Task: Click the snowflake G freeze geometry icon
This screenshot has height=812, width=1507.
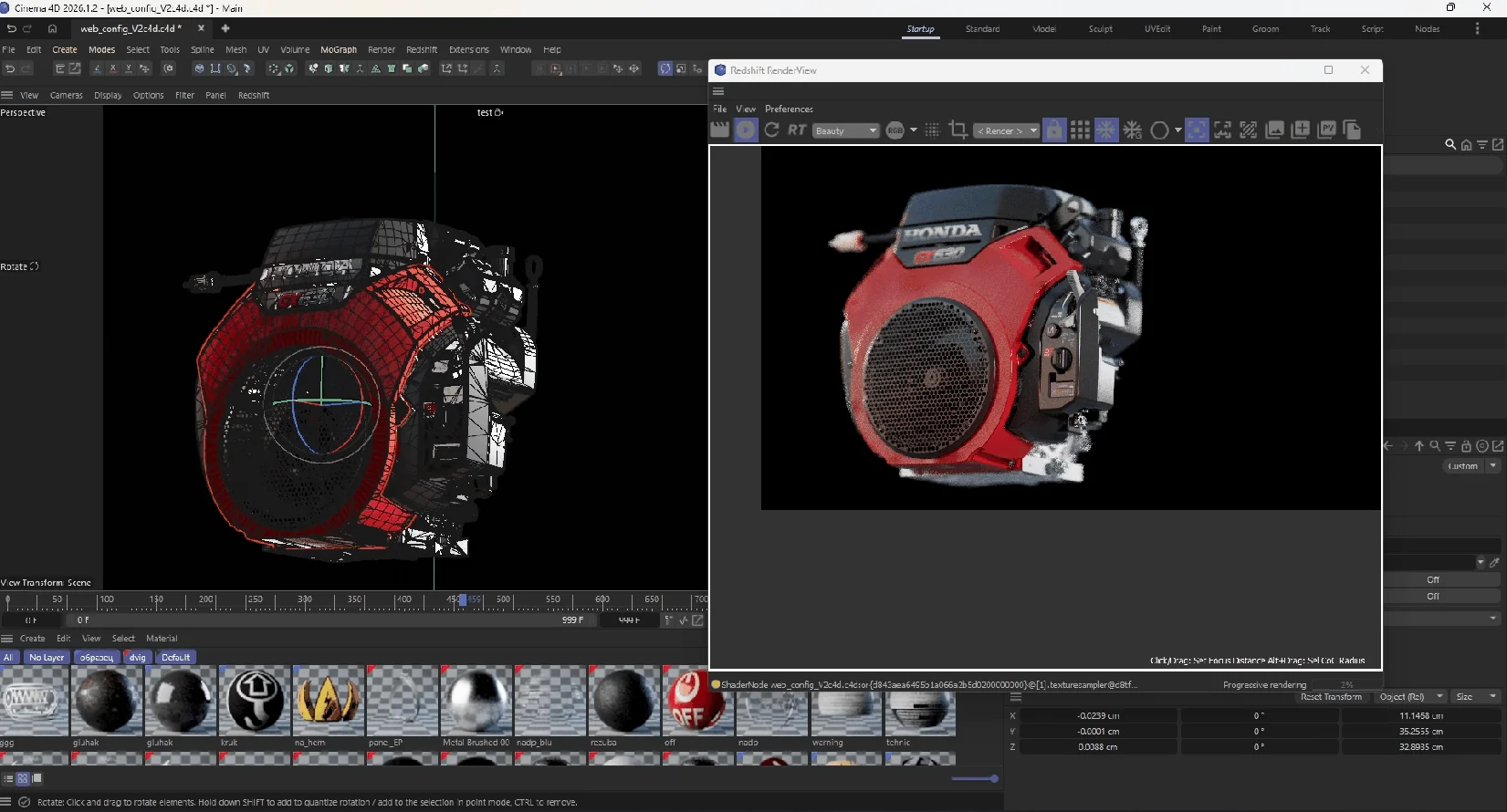Action: [x=1133, y=130]
